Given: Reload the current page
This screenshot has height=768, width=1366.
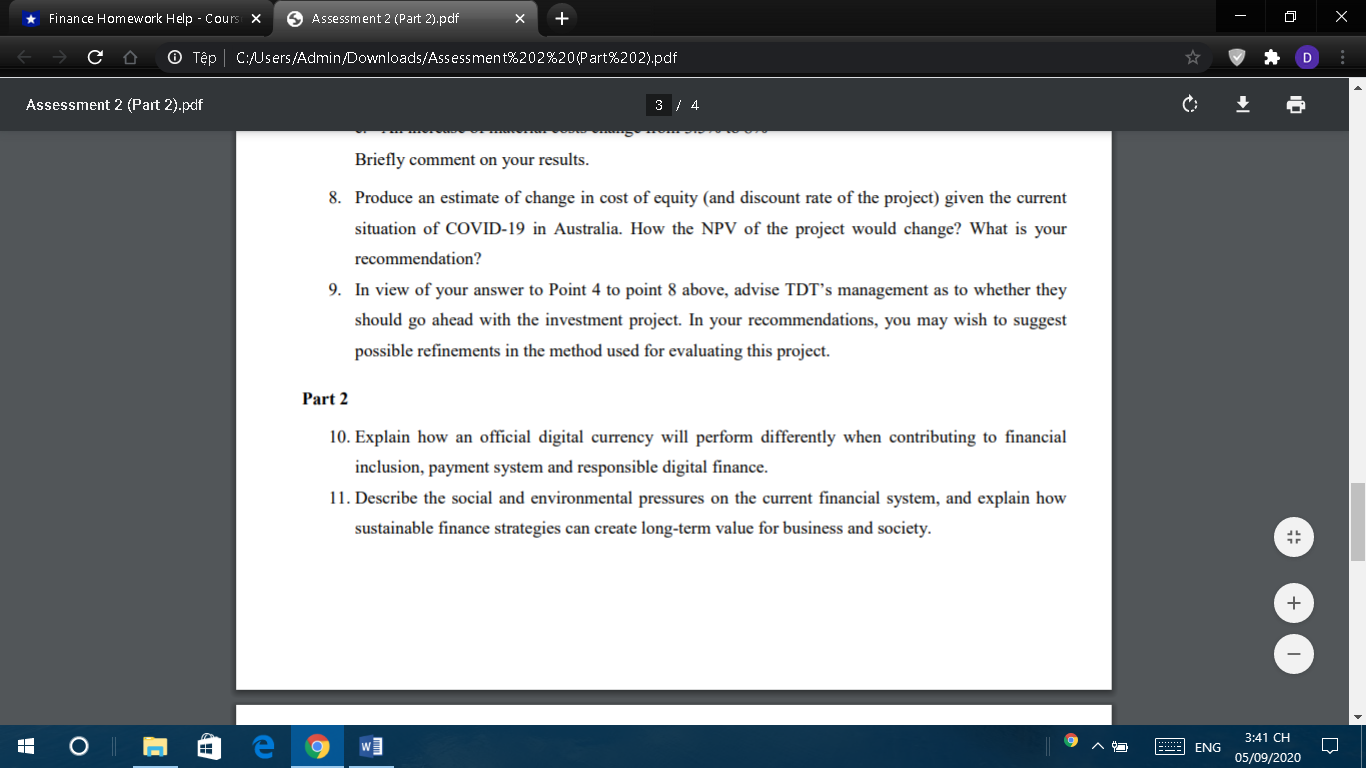Looking at the screenshot, I should (x=93, y=57).
